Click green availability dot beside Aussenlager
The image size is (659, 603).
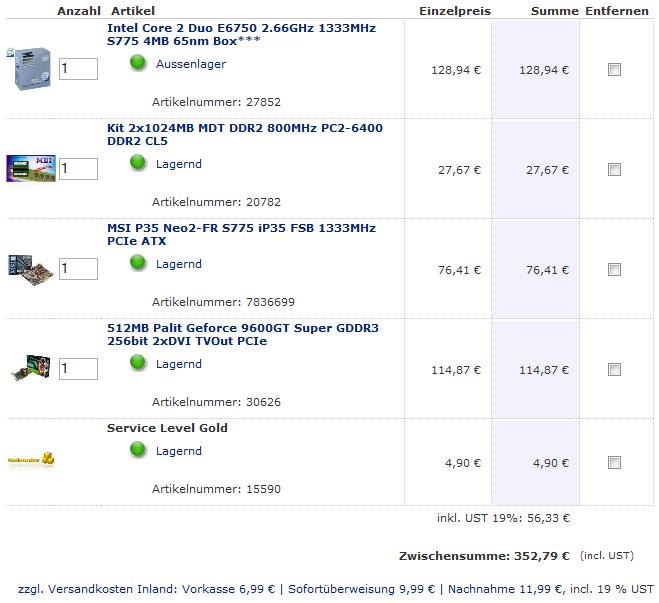[x=137, y=63]
